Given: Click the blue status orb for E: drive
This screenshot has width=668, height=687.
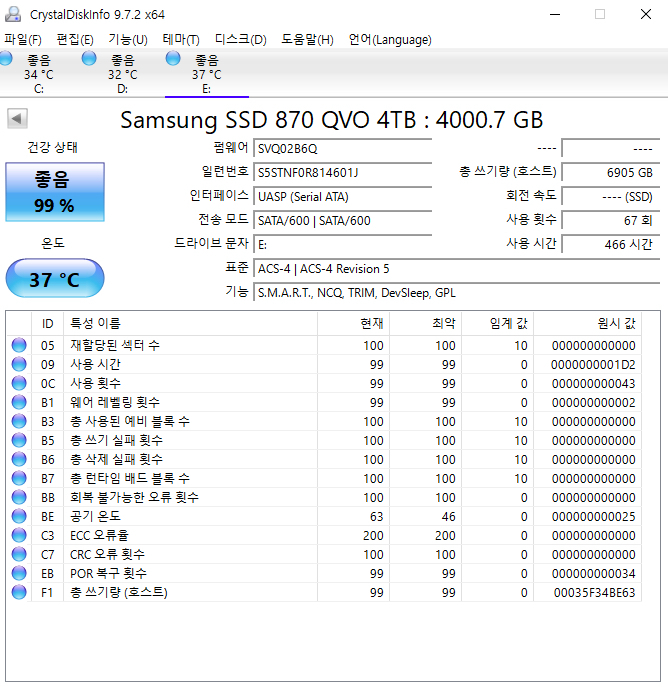Looking at the screenshot, I should (x=173, y=58).
